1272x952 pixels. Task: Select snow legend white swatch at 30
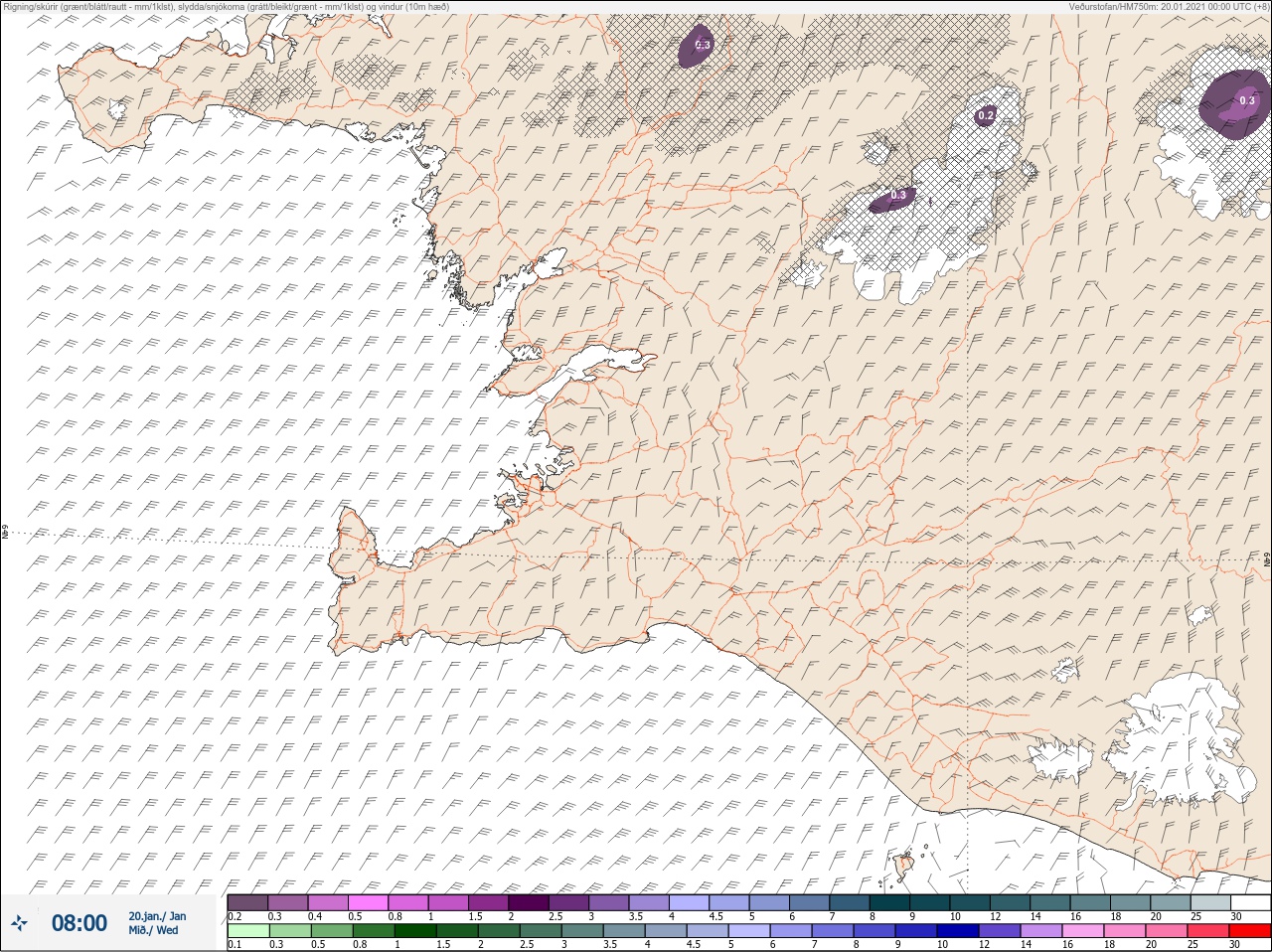tap(1250, 902)
